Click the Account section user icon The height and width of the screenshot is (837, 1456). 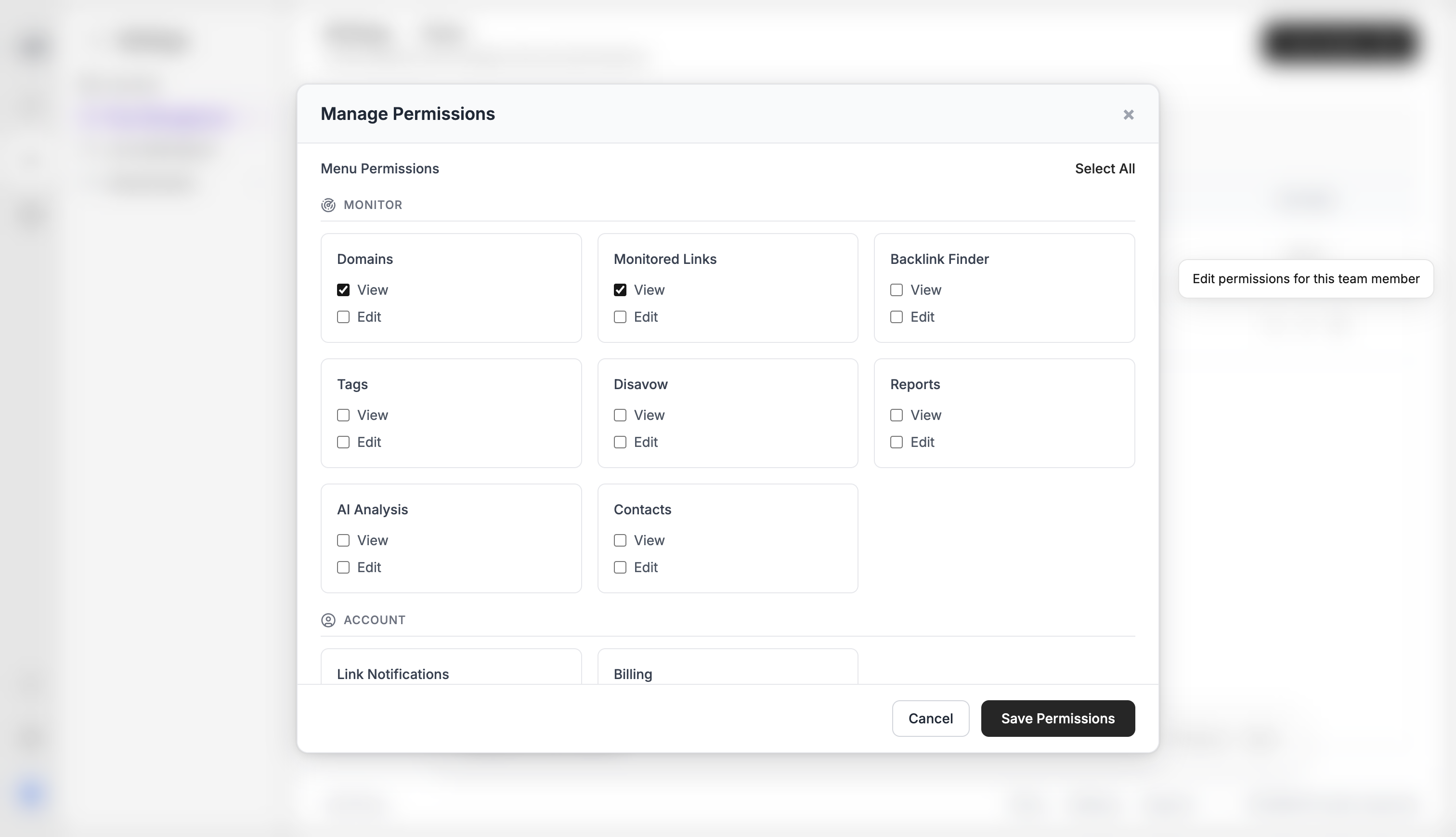point(328,620)
